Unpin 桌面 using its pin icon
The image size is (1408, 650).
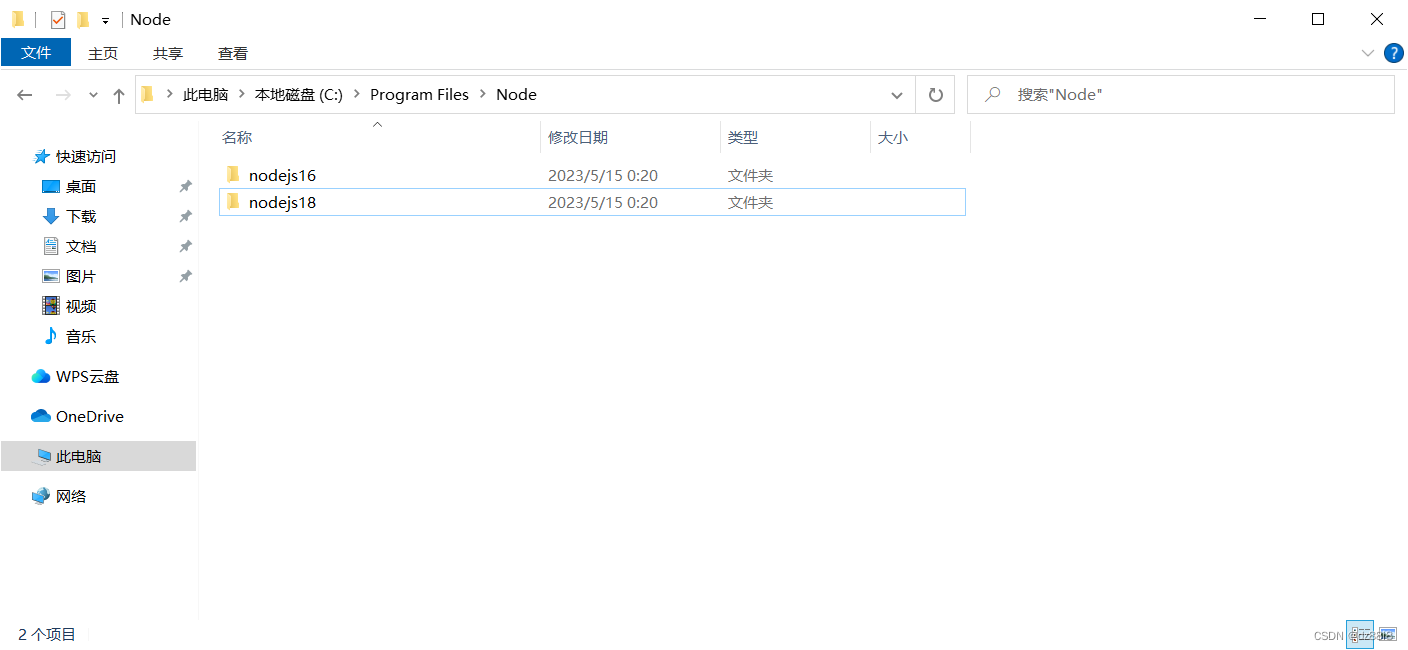pos(185,186)
